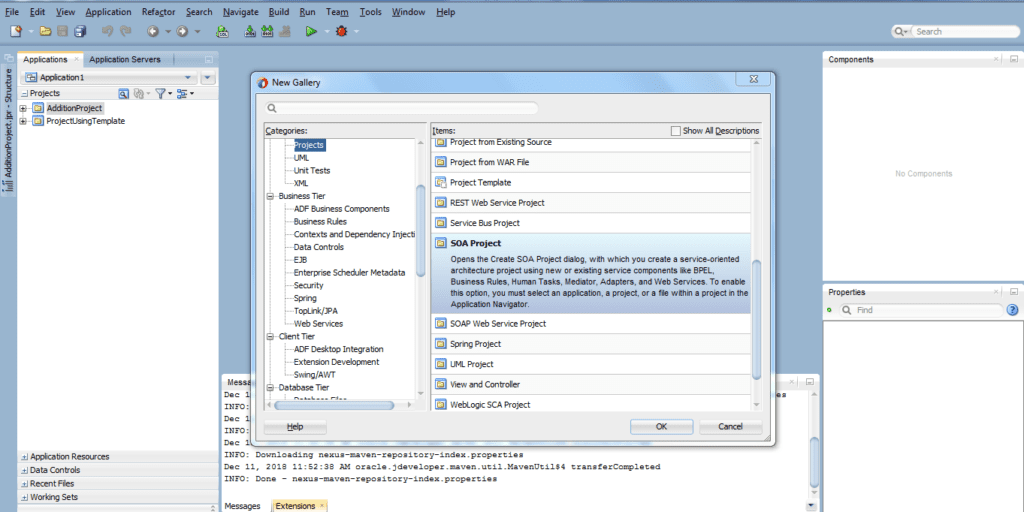The image size is (1024, 512).
Task: Select ADF Business Components category
Action: click(x=342, y=209)
